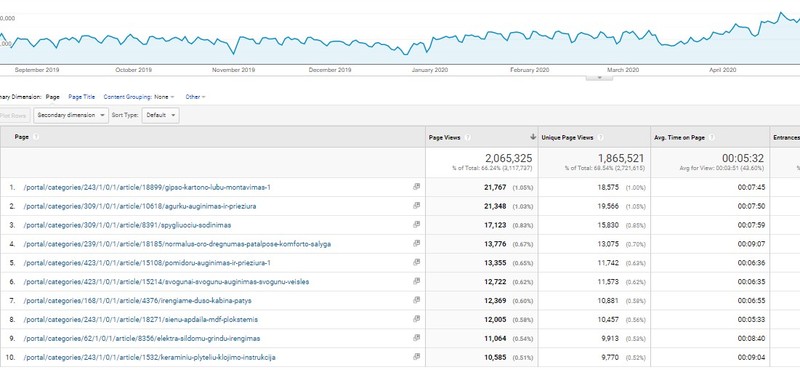The height and width of the screenshot is (391, 800).
Task: Select the Page primary dimension
Action: coord(53,96)
